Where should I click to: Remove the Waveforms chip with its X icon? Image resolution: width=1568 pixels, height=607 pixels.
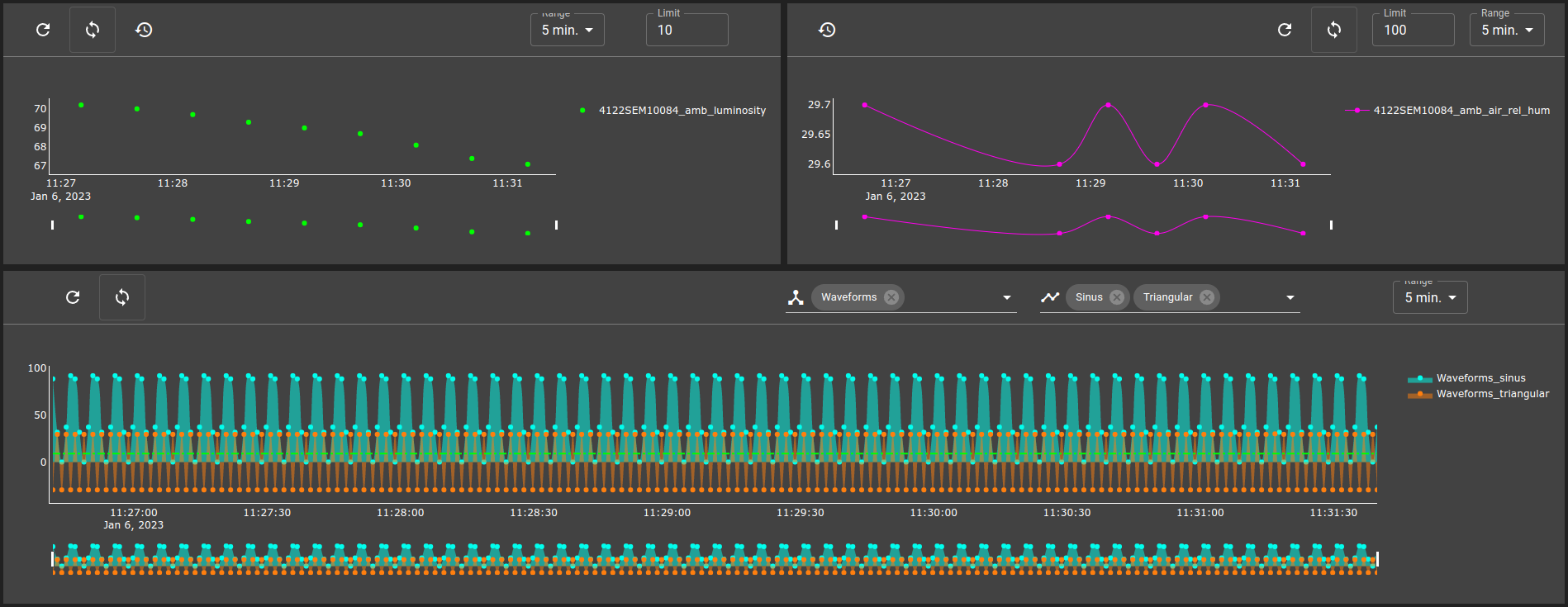(x=891, y=297)
